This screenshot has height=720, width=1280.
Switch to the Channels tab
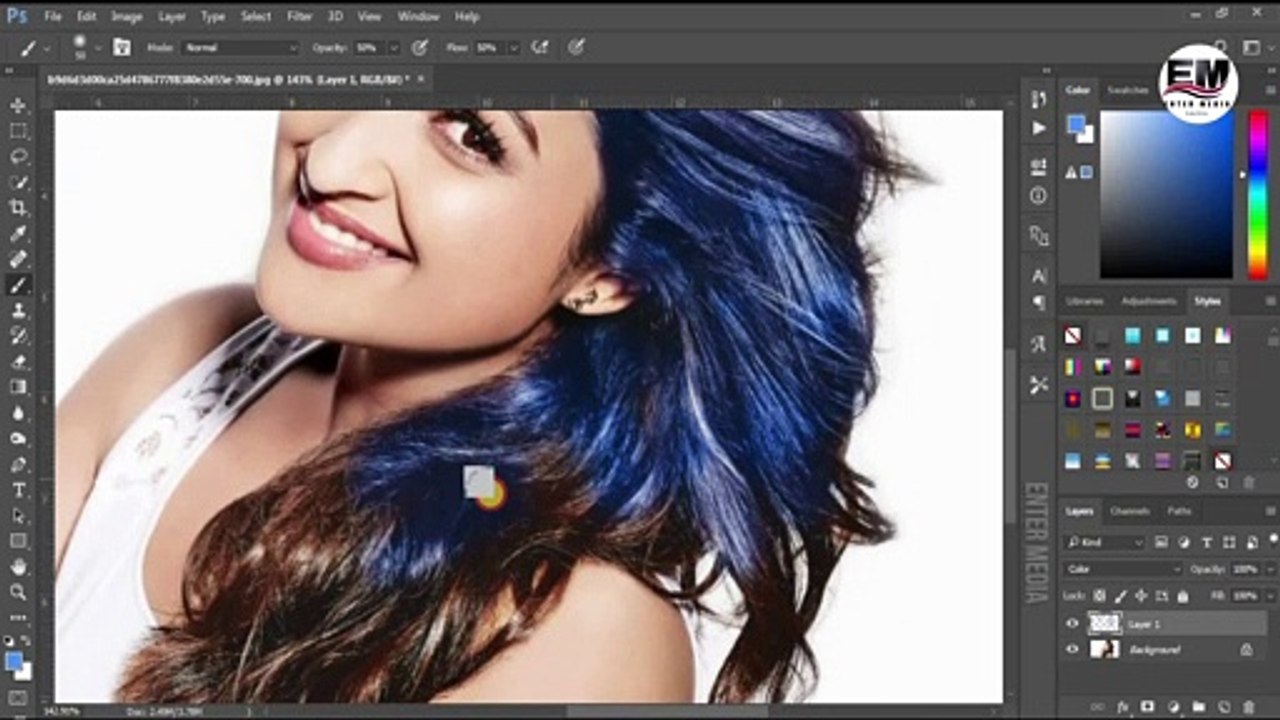(x=1130, y=511)
